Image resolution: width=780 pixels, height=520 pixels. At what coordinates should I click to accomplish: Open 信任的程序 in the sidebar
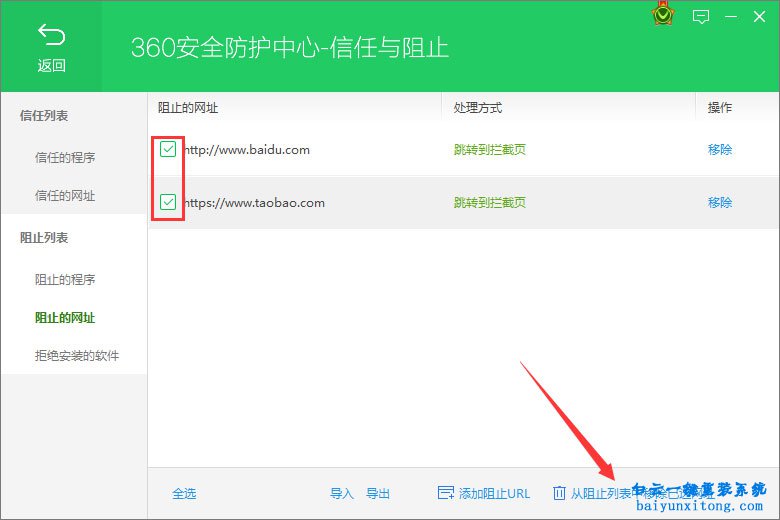tap(65, 157)
